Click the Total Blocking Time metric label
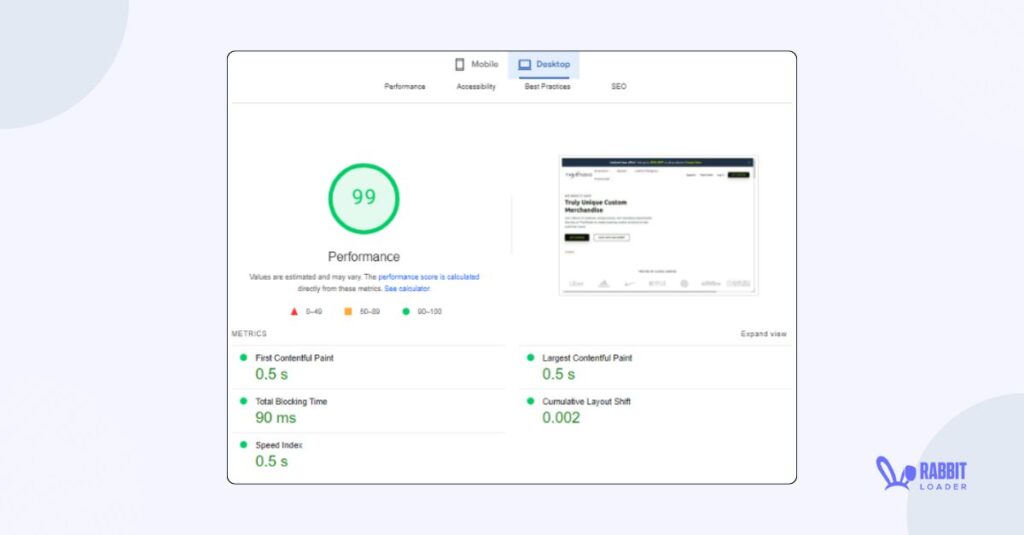Viewport: 1024px width, 535px height. [x=291, y=402]
